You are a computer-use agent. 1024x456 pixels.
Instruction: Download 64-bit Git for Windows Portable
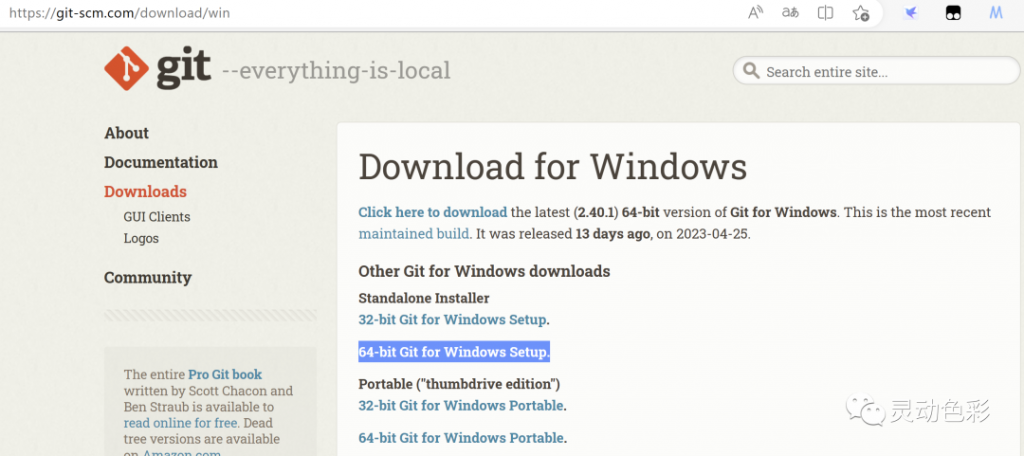[461, 438]
